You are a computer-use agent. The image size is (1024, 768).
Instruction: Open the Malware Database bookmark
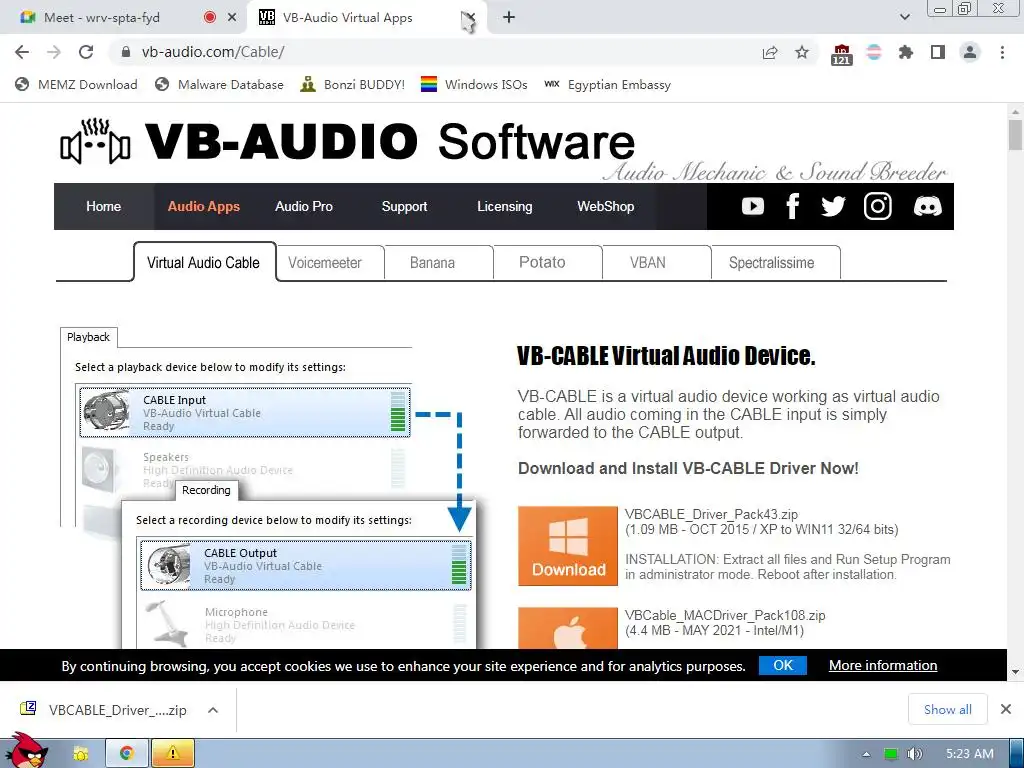[x=219, y=84]
